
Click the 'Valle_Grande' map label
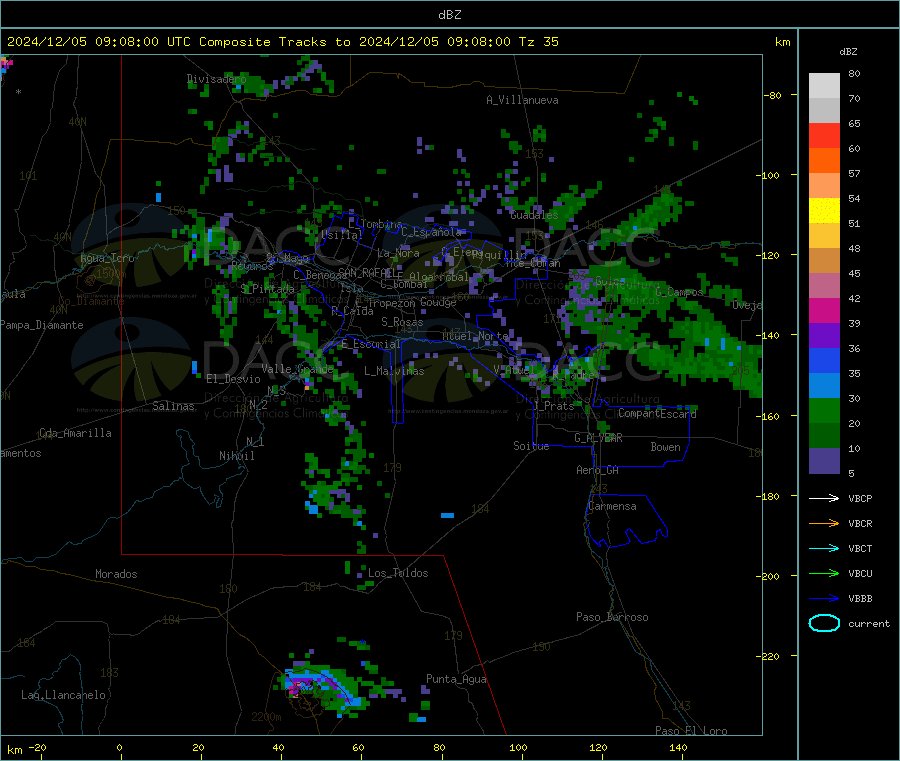(297, 369)
